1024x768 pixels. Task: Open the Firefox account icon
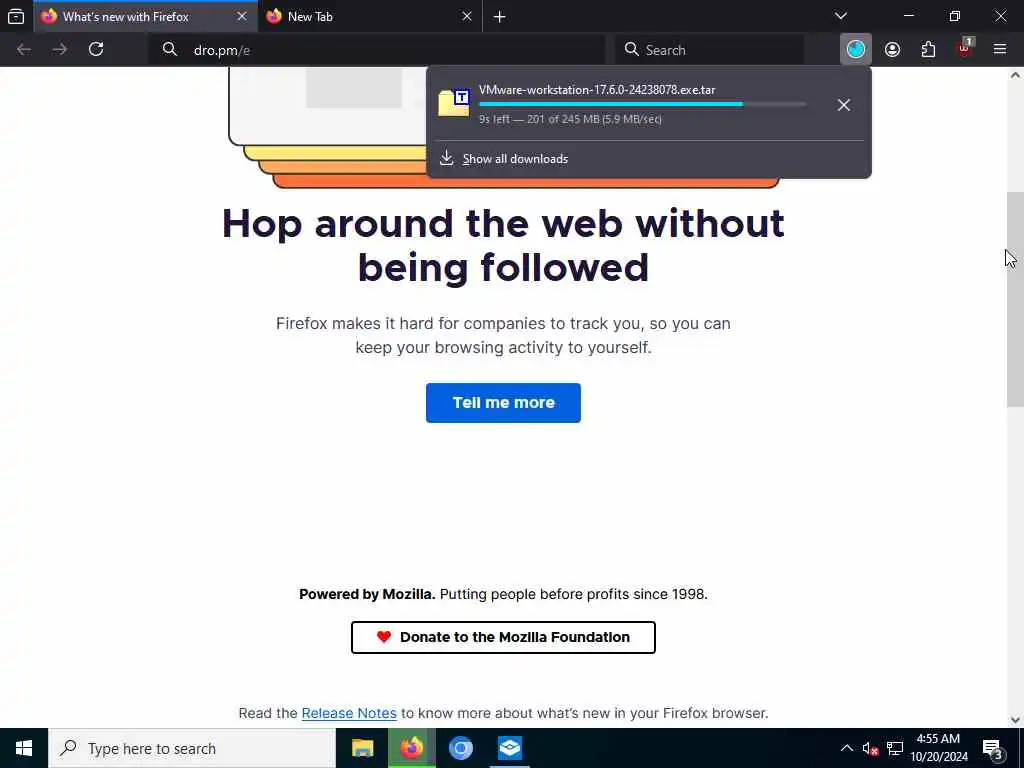[x=892, y=50]
